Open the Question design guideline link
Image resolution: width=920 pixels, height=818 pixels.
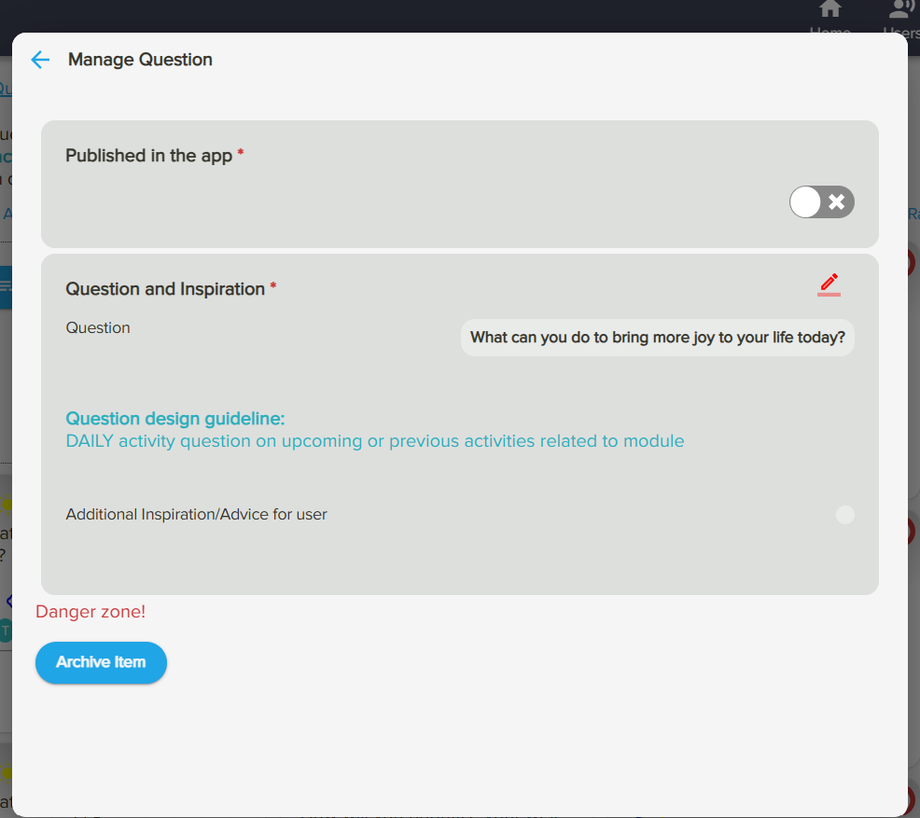tap(175, 418)
